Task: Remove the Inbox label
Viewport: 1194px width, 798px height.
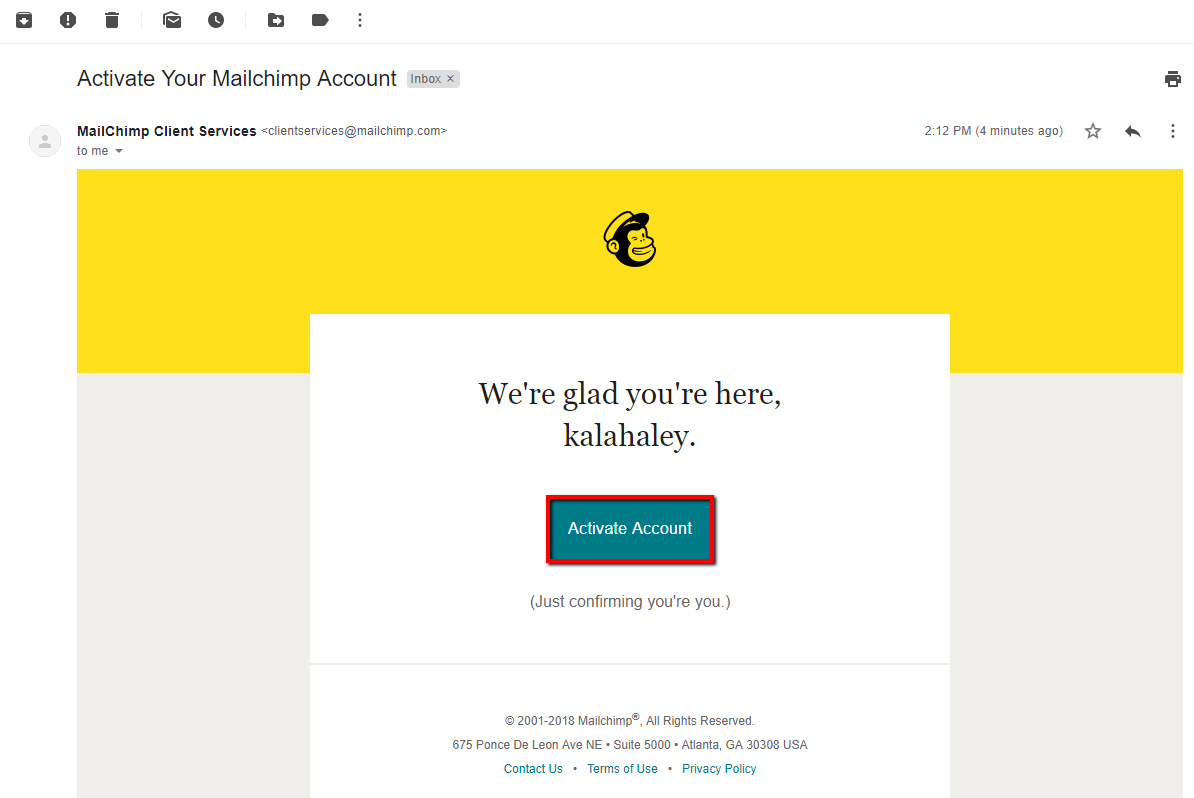Action: (x=450, y=79)
